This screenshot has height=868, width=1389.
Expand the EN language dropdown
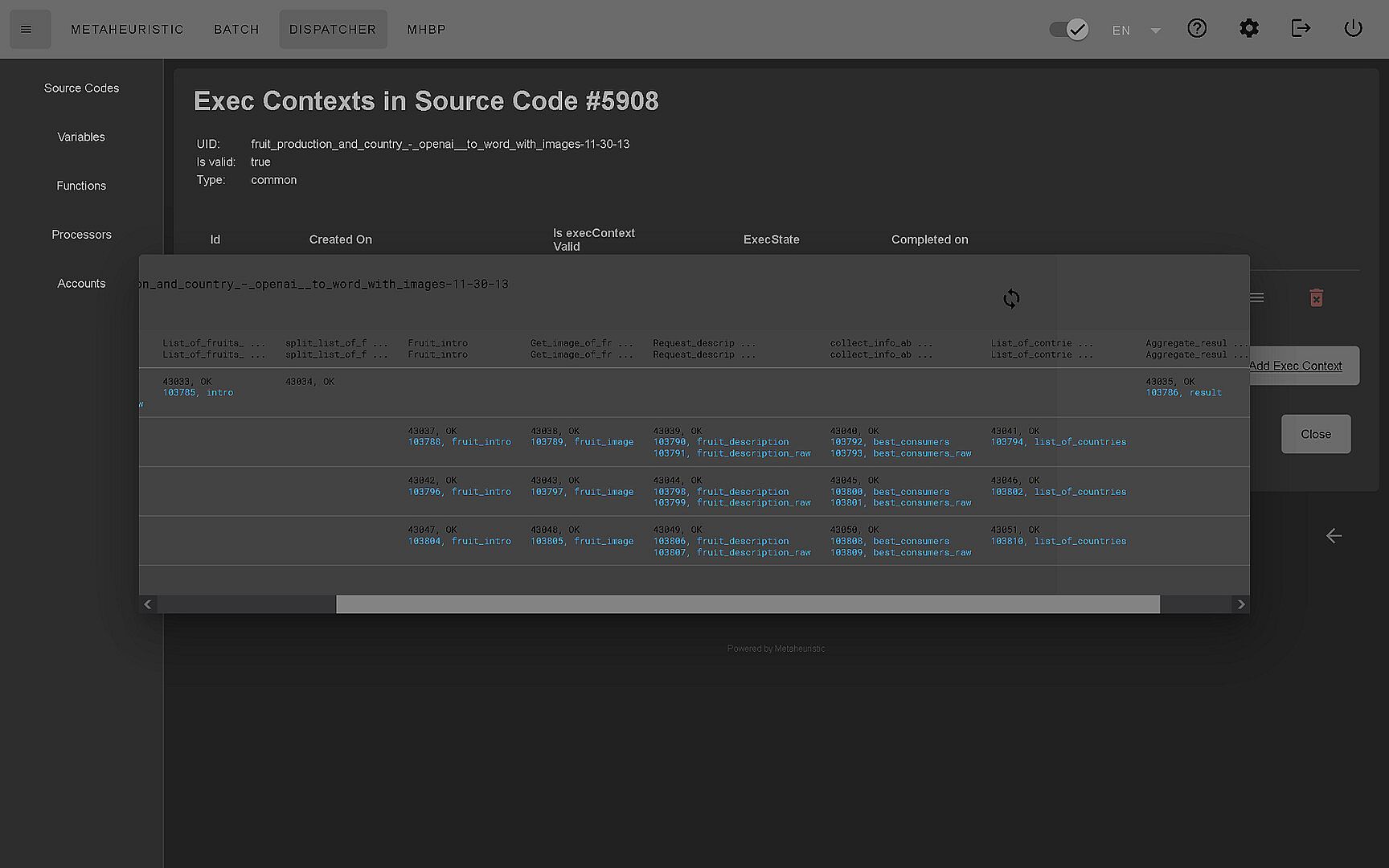pyautogui.click(x=1137, y=31)
